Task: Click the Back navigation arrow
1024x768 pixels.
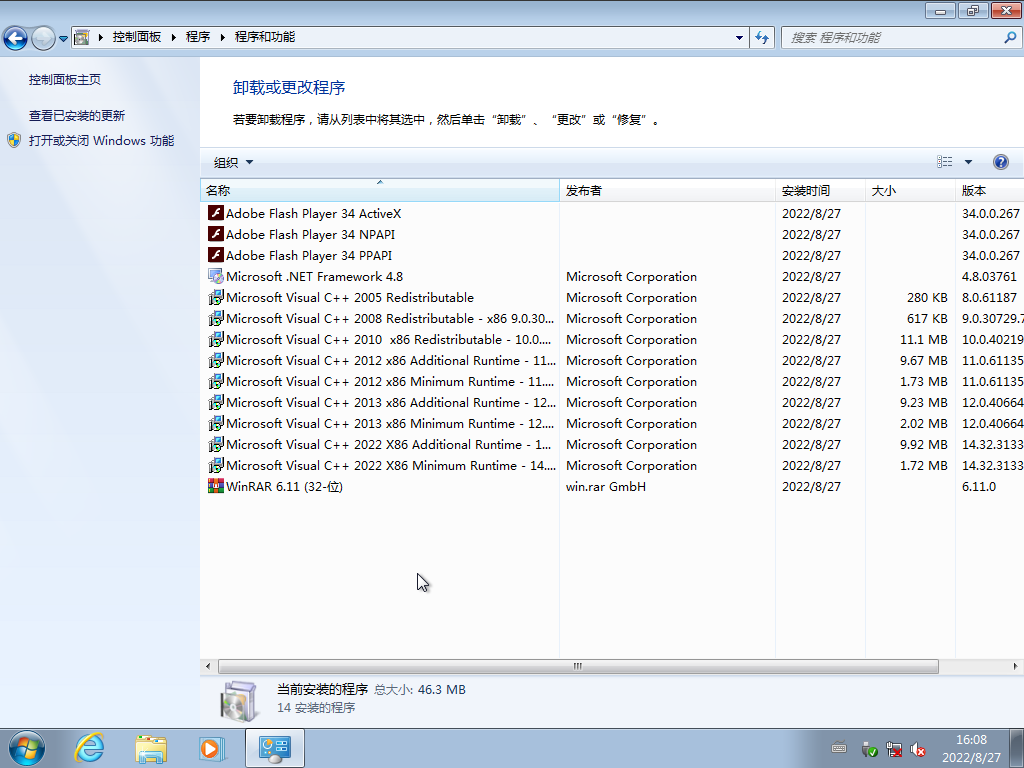Action: tap(16, 38)
